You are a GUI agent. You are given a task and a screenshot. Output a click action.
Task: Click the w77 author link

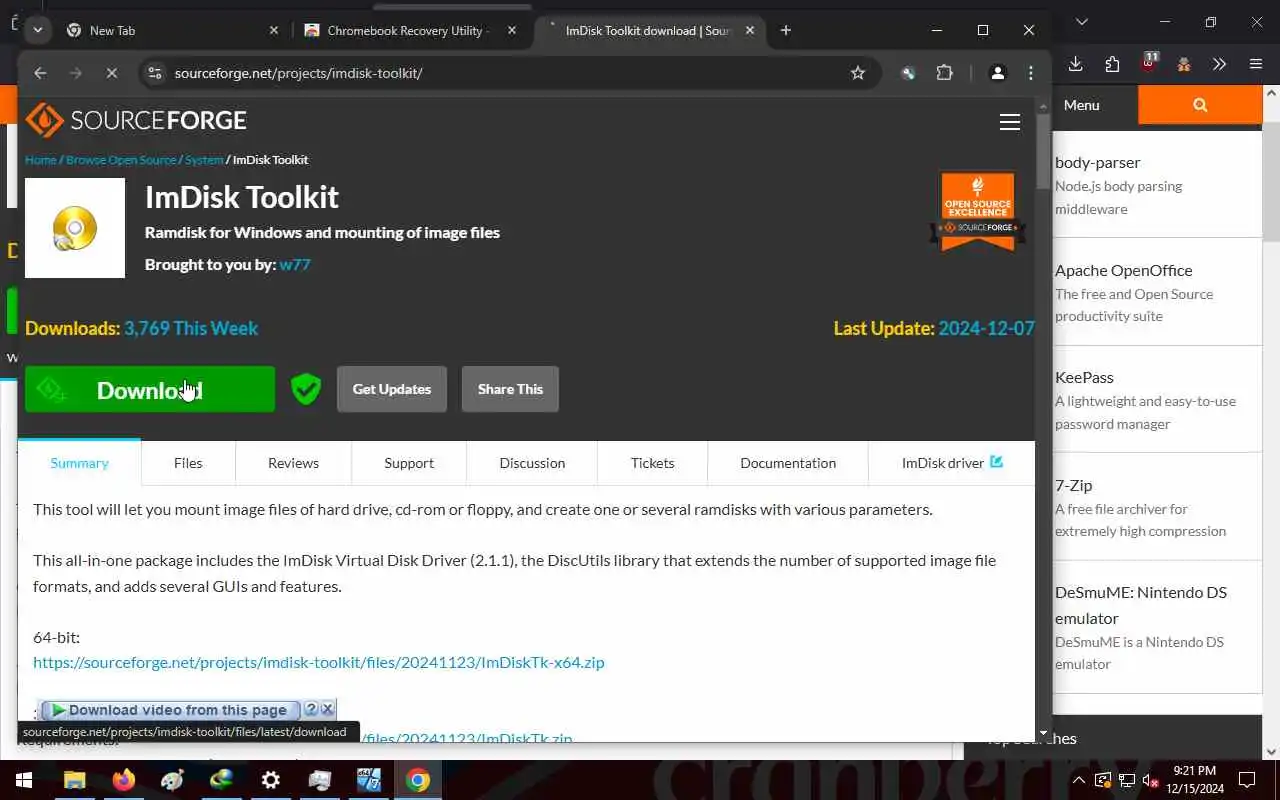[x=295, y=265]
